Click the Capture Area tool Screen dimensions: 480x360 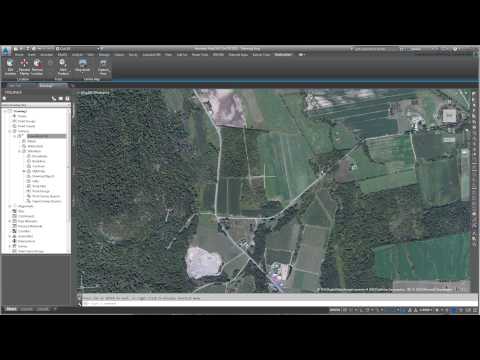[x=103, y=67]
